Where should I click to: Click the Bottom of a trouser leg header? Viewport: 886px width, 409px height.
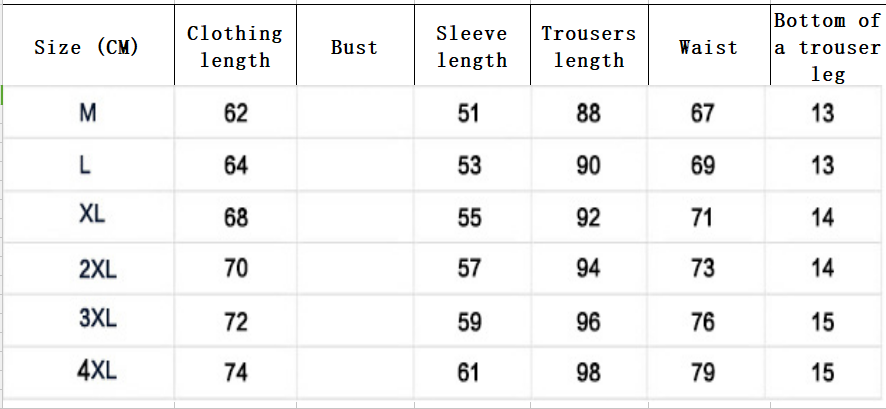coord(826,47)
